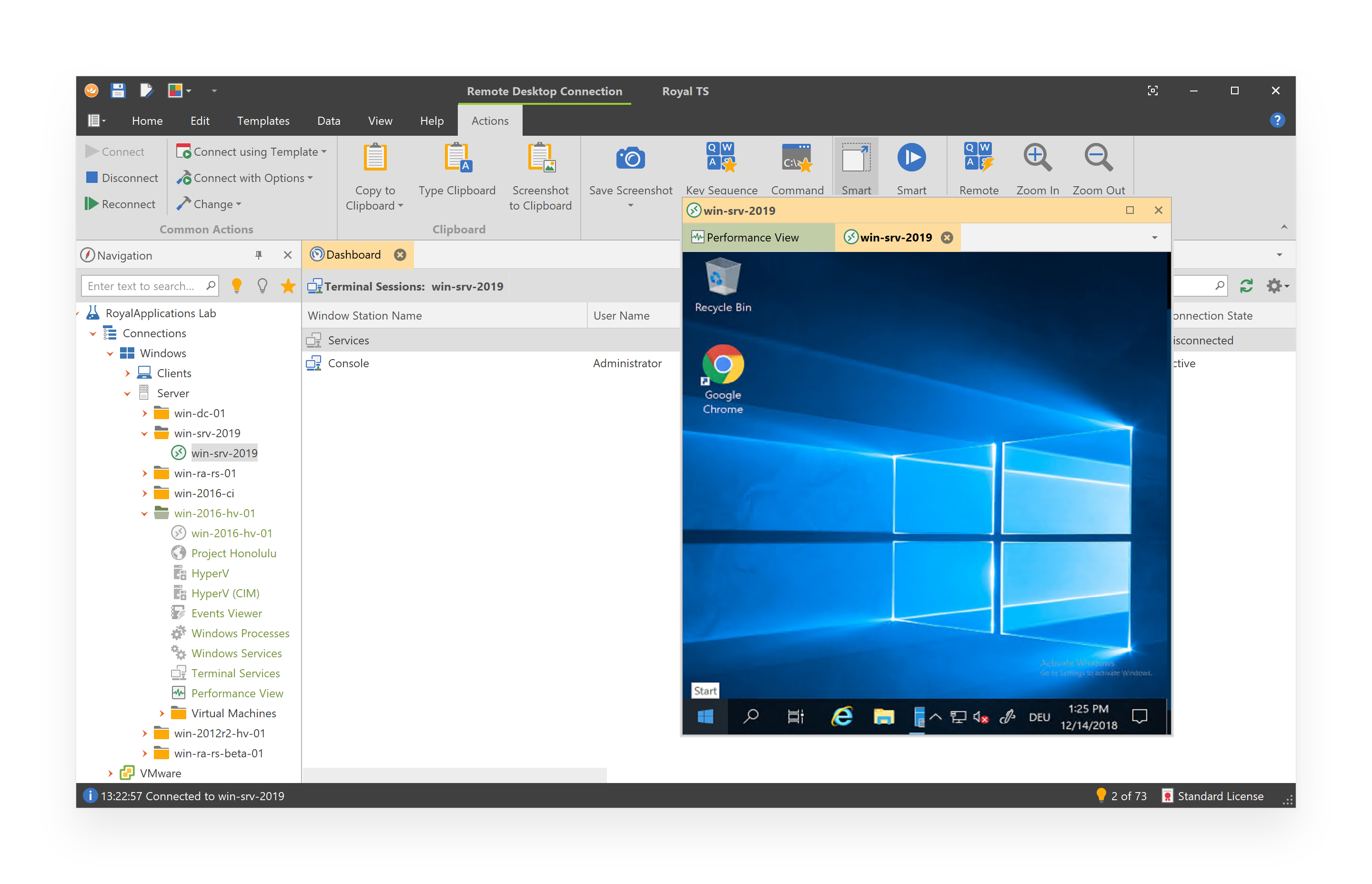This screenshot has width=1372, height=884.
Task: Expand the VMware node
Action: [x=110, y=774]
